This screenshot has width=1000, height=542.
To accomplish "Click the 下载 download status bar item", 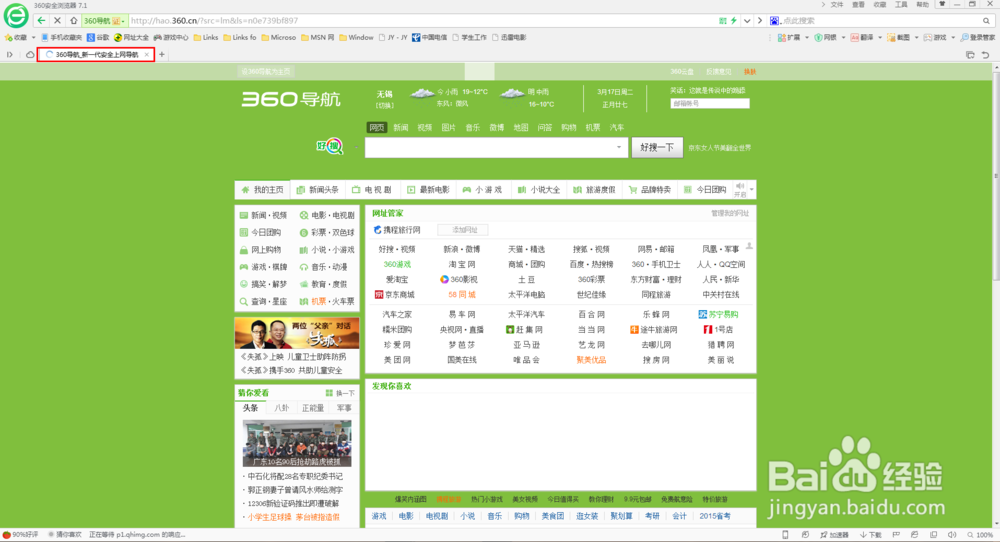I will coord(871,535).
